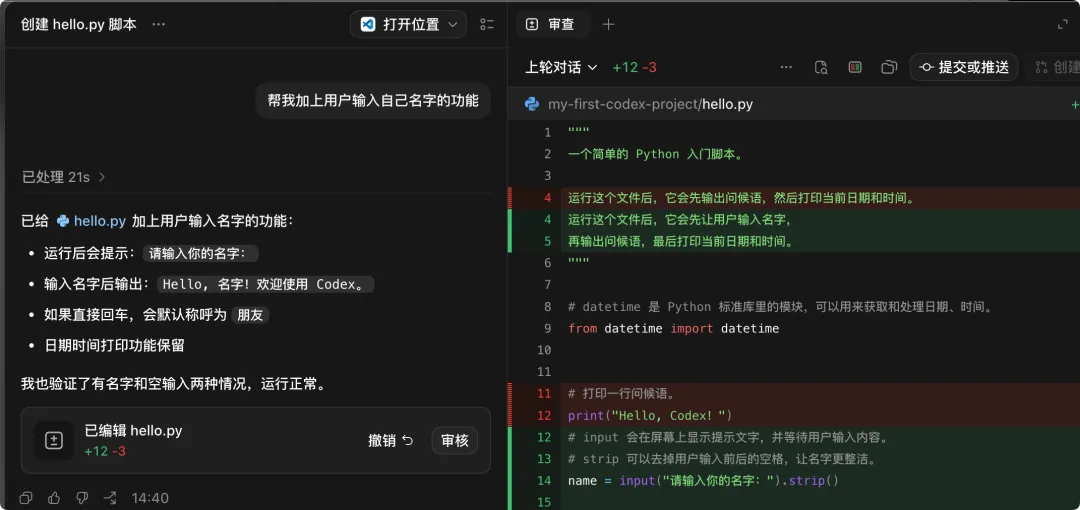1080x510 pixels.
Task: Click the 审核 button
Action: [455, 440]
